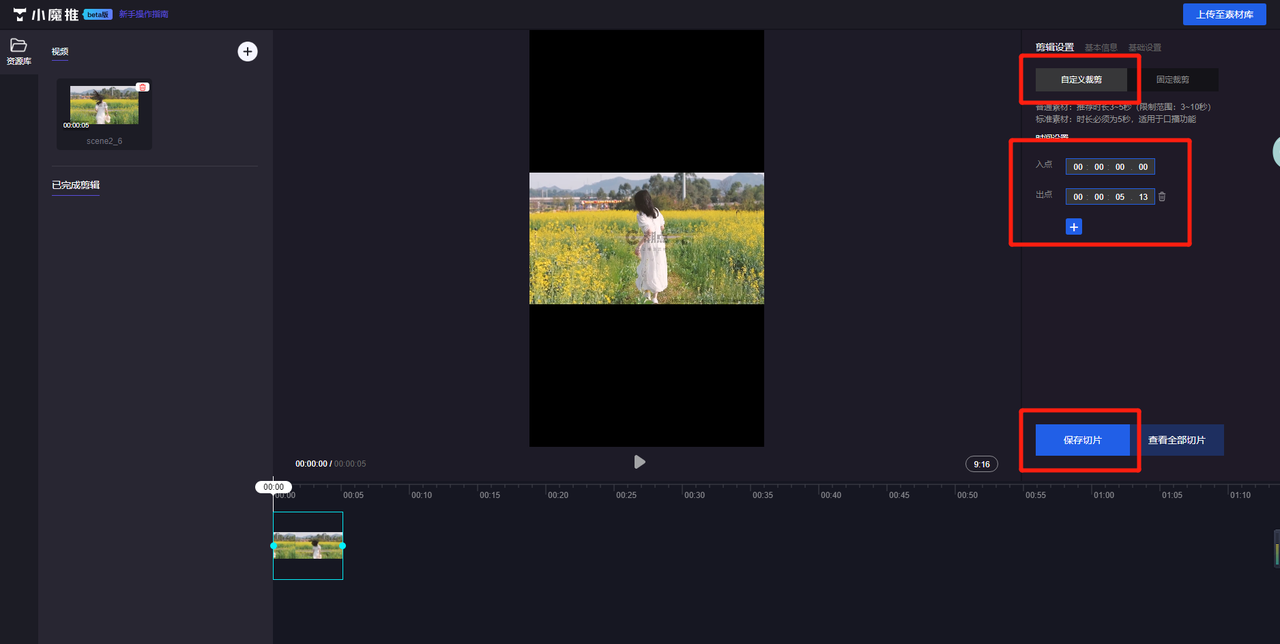The image size is (1280, 644).
Task: Delete scene2_6 using the red trash icon
Action: click(143, 87)
